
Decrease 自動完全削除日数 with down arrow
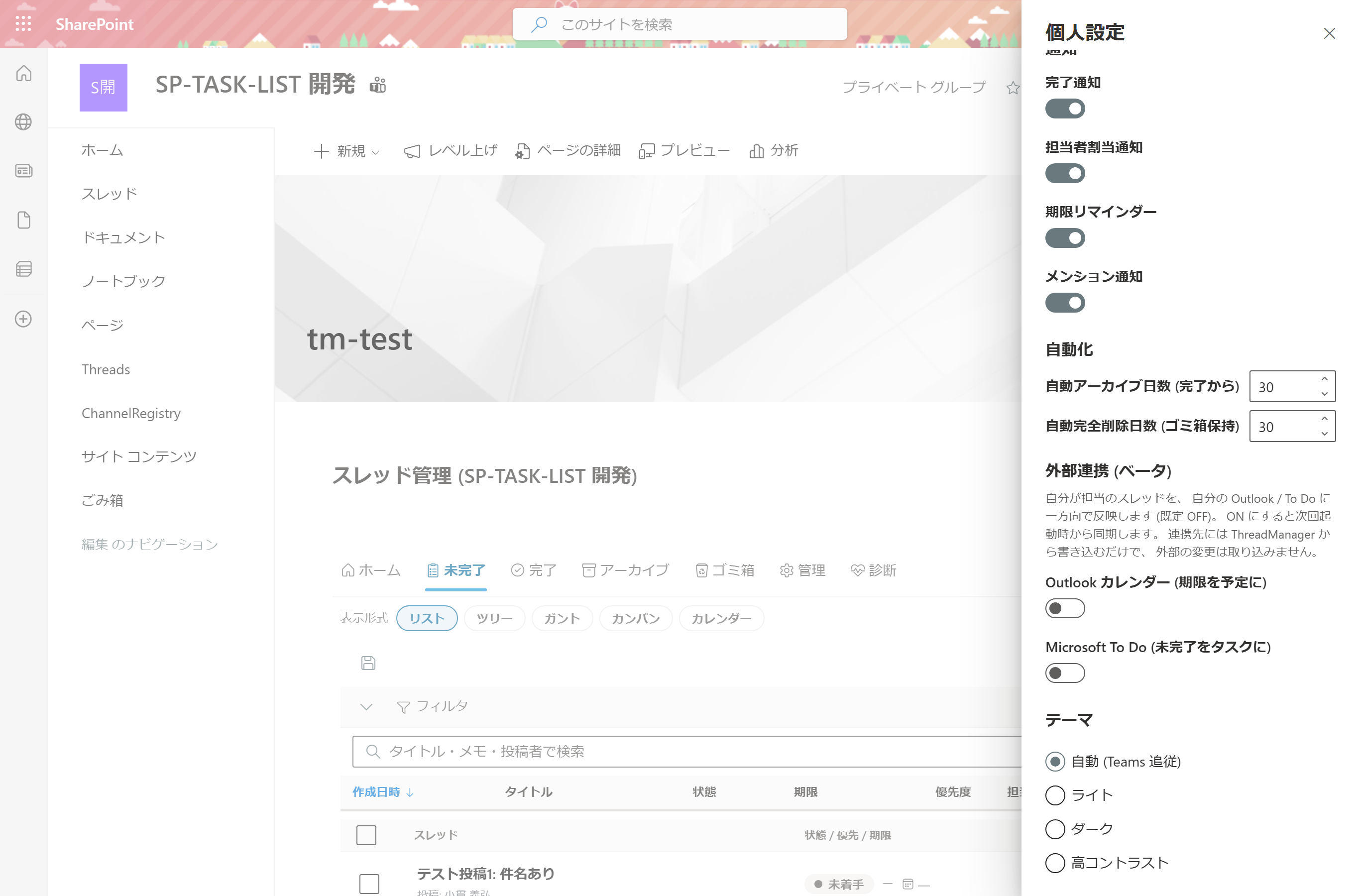pos(1324,434)
